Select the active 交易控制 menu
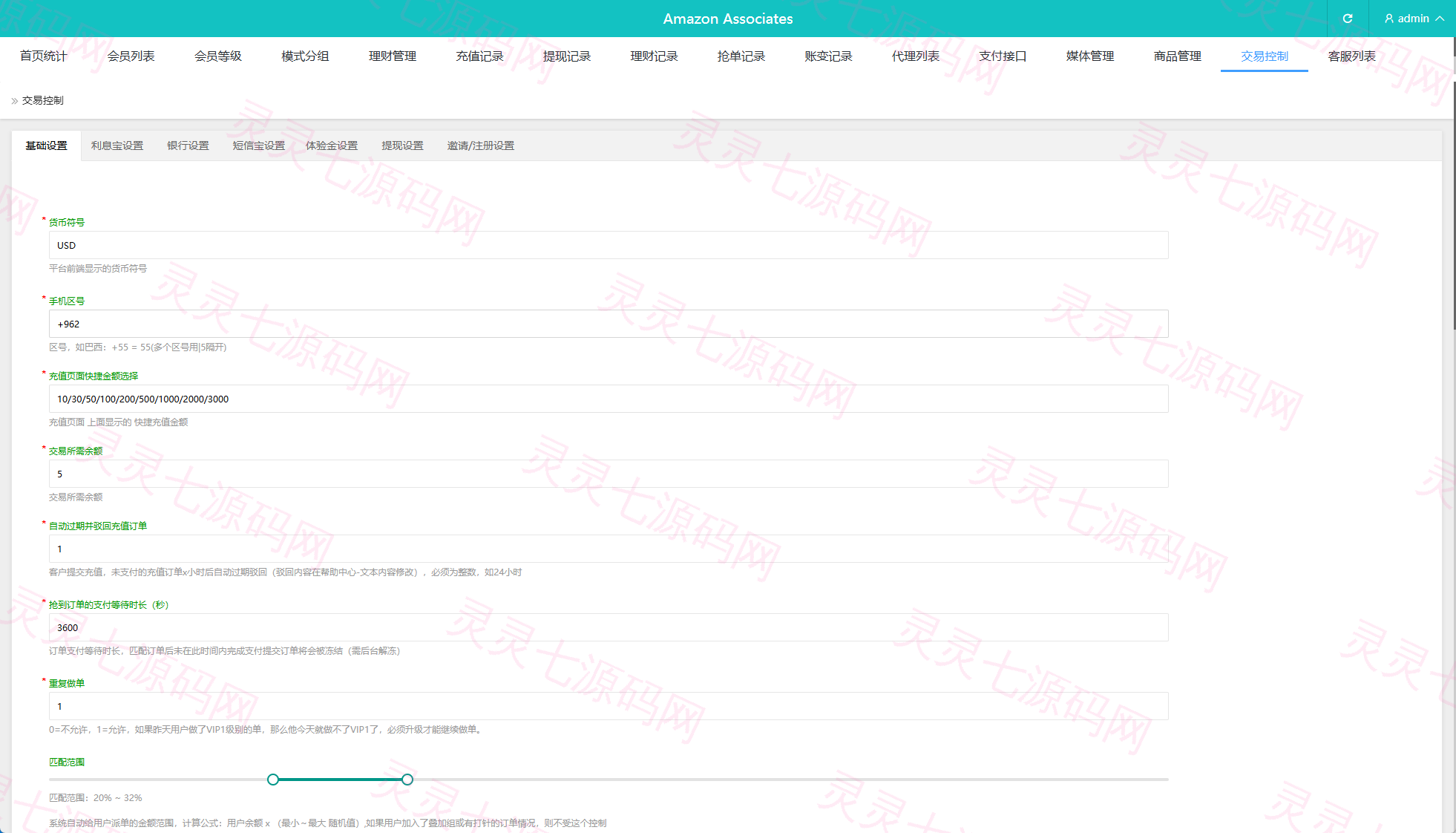 pos(1265,56)
